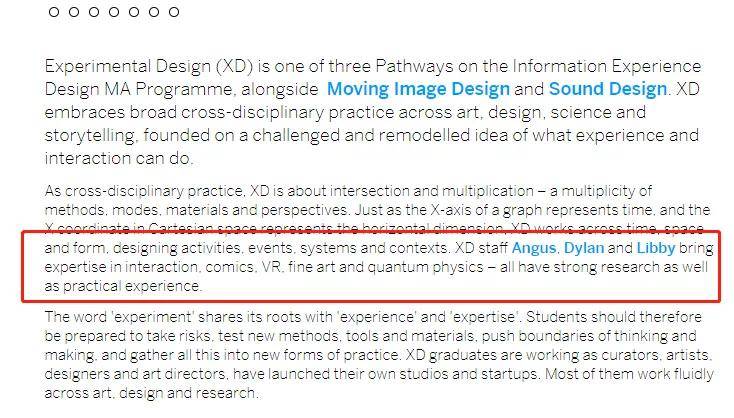
Task: Visit Angus staff profile link
Action: (534, 248)
